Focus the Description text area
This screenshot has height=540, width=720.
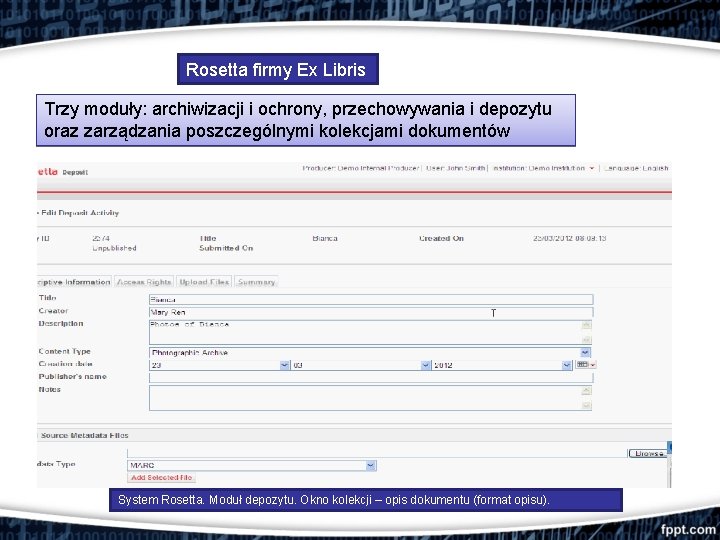(370, 332)
